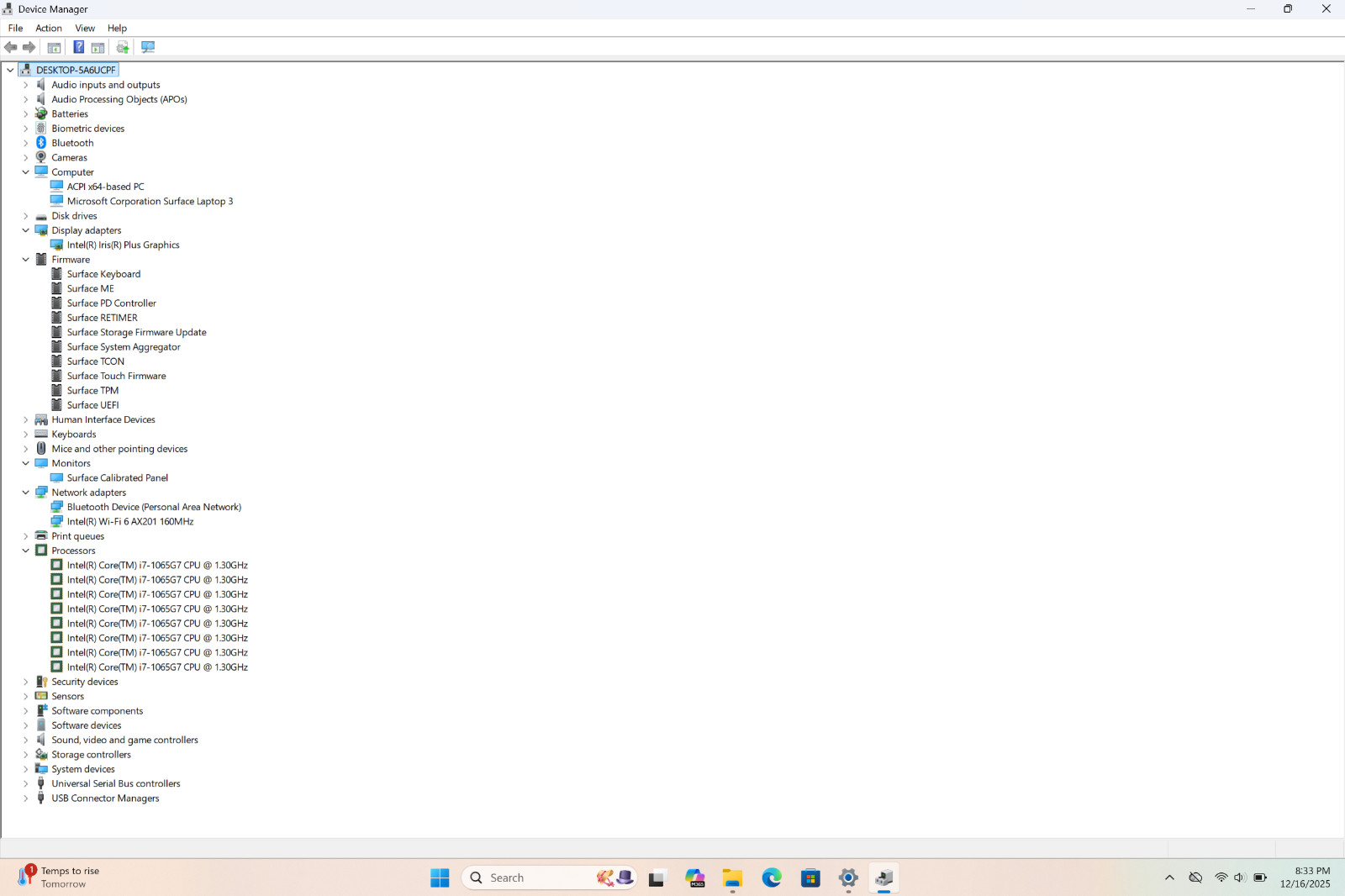
Task: Click the computer icon beside DESKTOP-5A6UCPF
Action: tap(25, 70)
